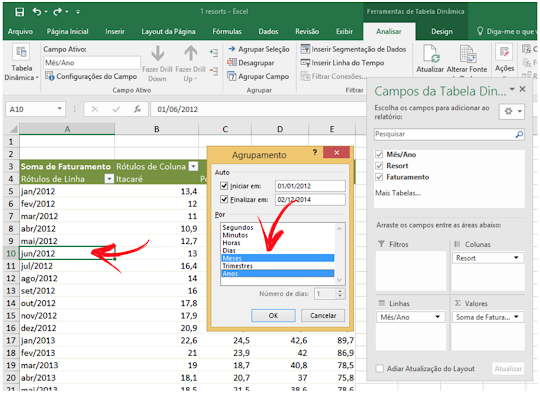Switch to the Layout da Página tab
Image resolution: width=540 pixels, height=394 pixels.
[x=168, y=31]
